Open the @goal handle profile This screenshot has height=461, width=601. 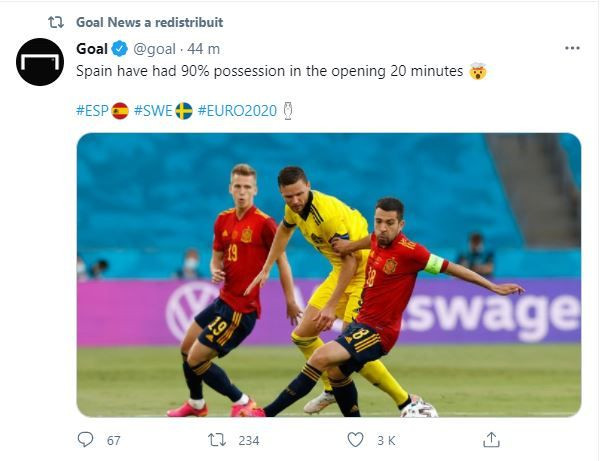tap(154, 49)
